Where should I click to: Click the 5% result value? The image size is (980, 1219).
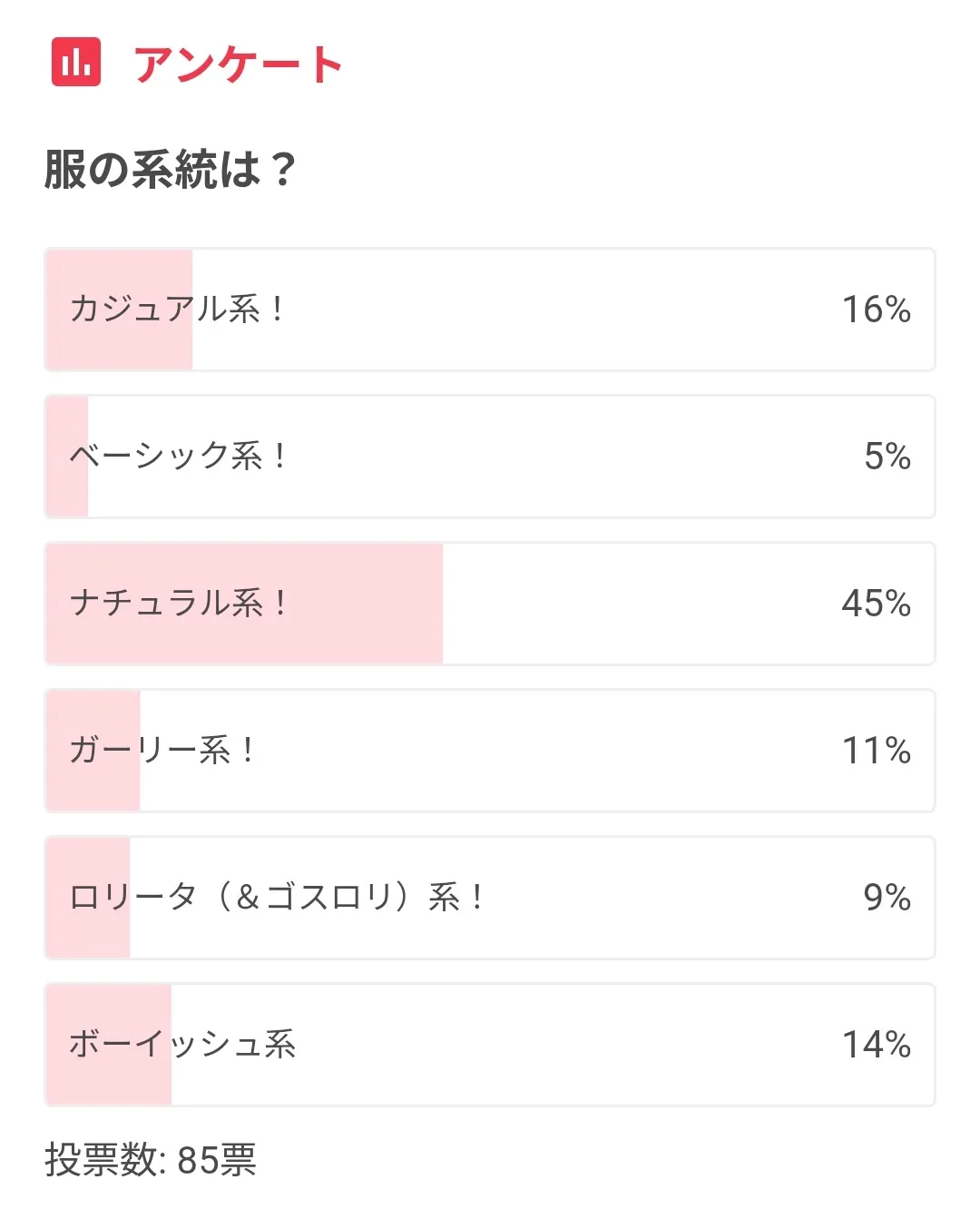click(887, 457)
